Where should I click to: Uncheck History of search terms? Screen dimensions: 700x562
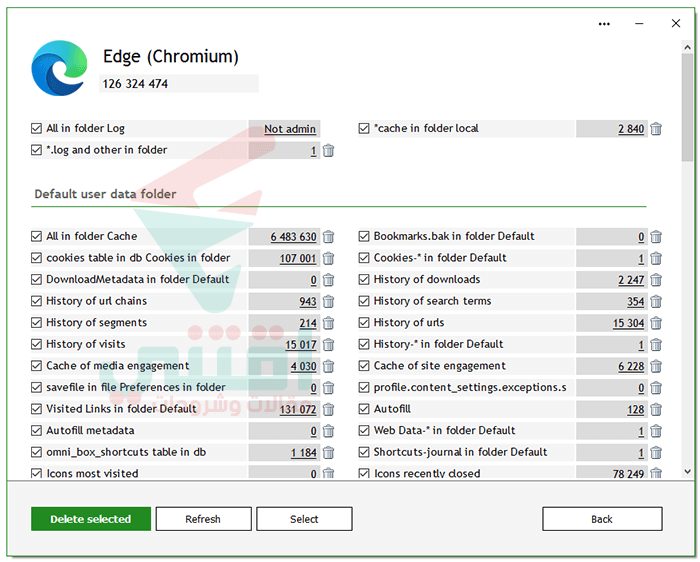click(x=364, y=301)
